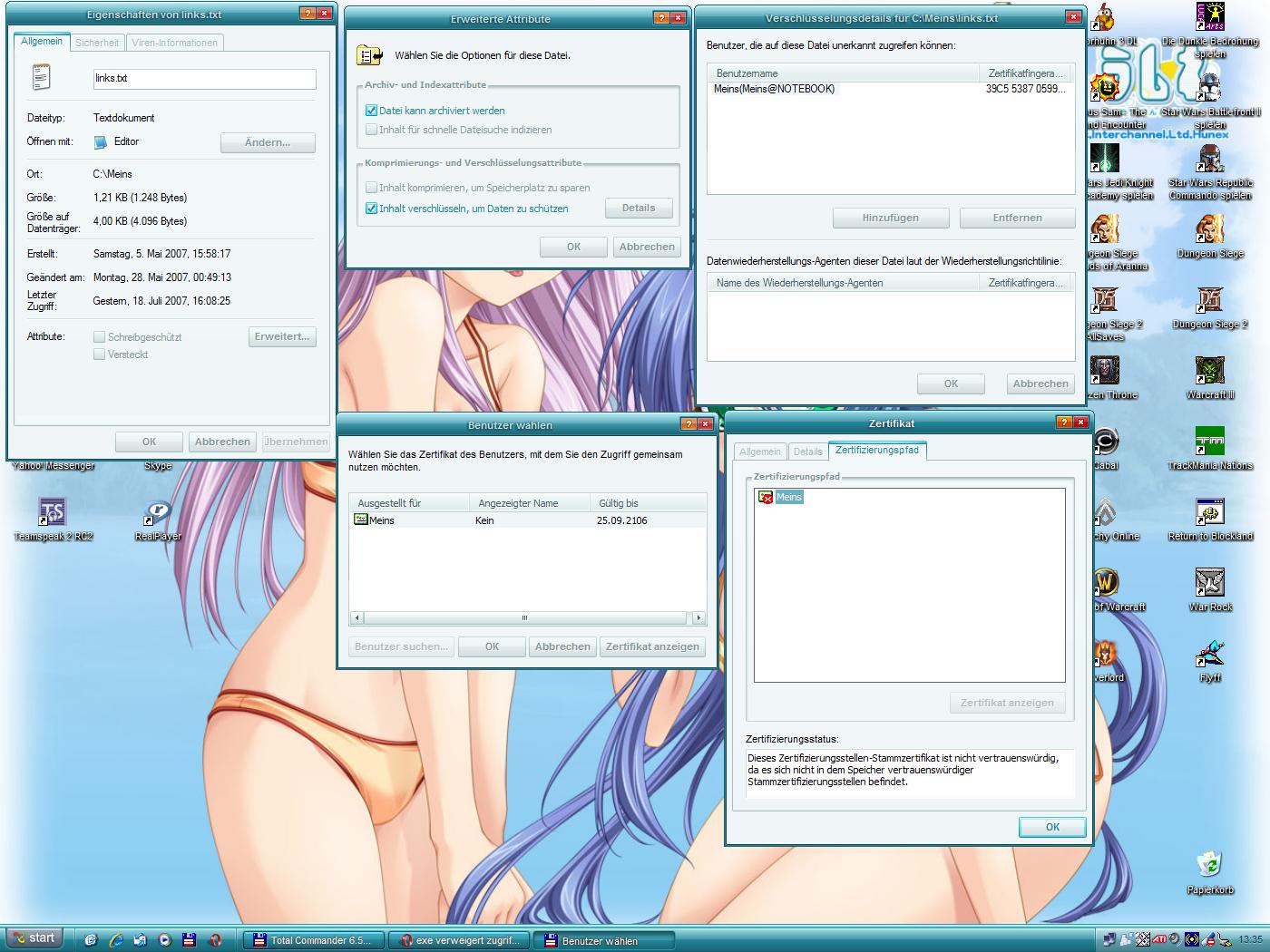Open Allgemein tab in Zertifikat window
This screenshot has height=952, width=1270.
[760, 452]
